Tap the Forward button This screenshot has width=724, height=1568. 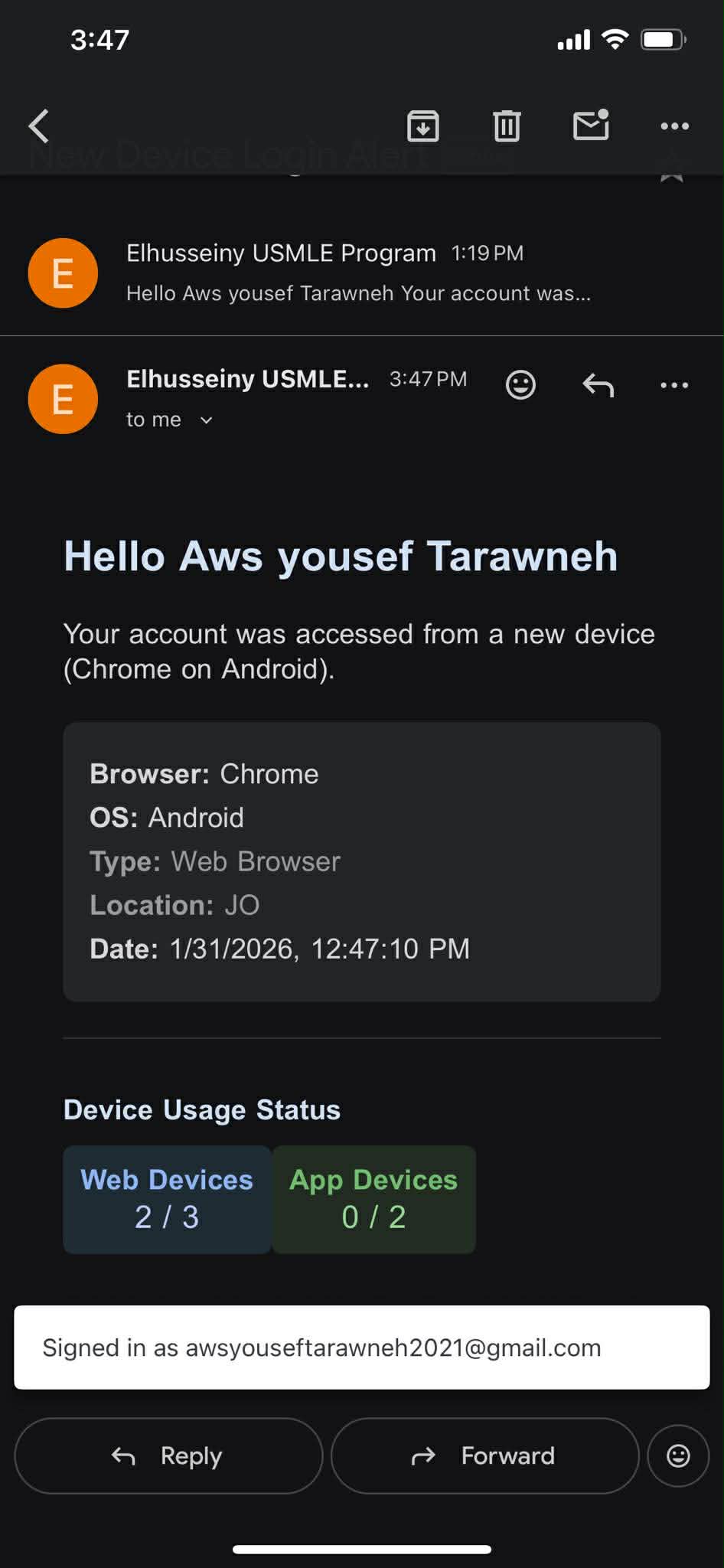(484, 1455)
